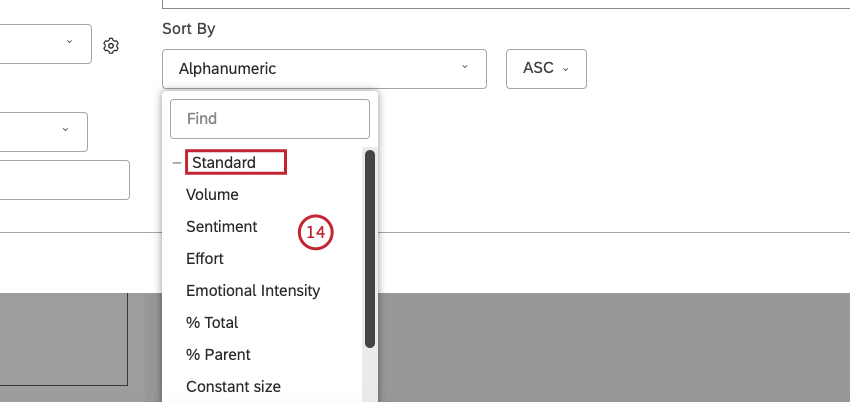The width and height of the screenshot is (850, 402).
Task: Click the Sort By label
Action: pos(188,29)
